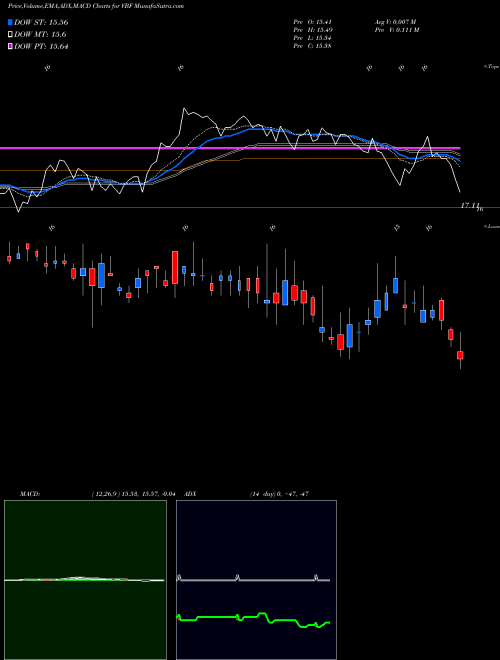The image size is (500, 660).
Task: Click the 'Pre C: 15.38' close value
Action: (x=312, y=46)
